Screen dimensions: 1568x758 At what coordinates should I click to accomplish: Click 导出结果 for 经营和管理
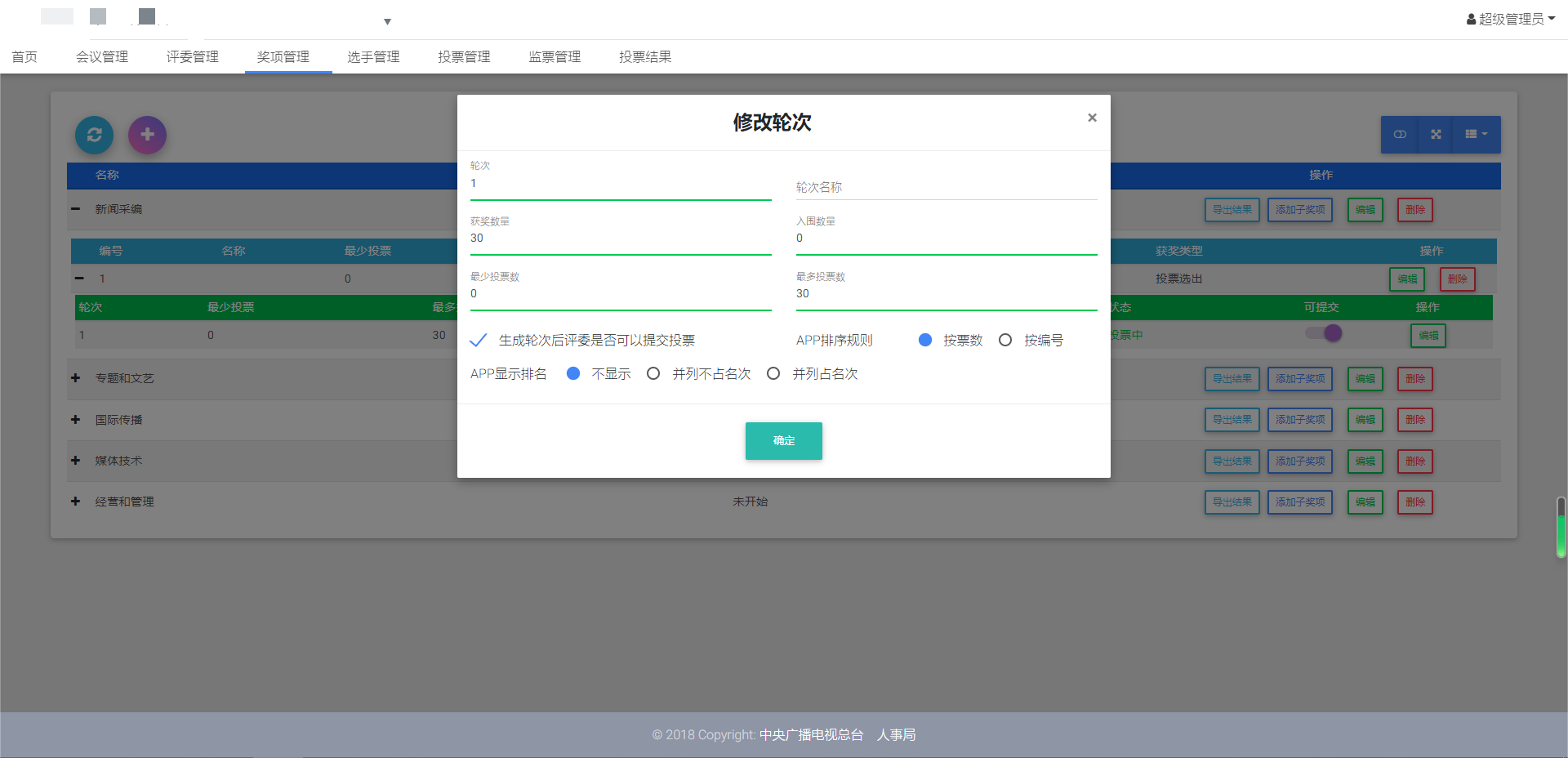[x=1232, y=502]
